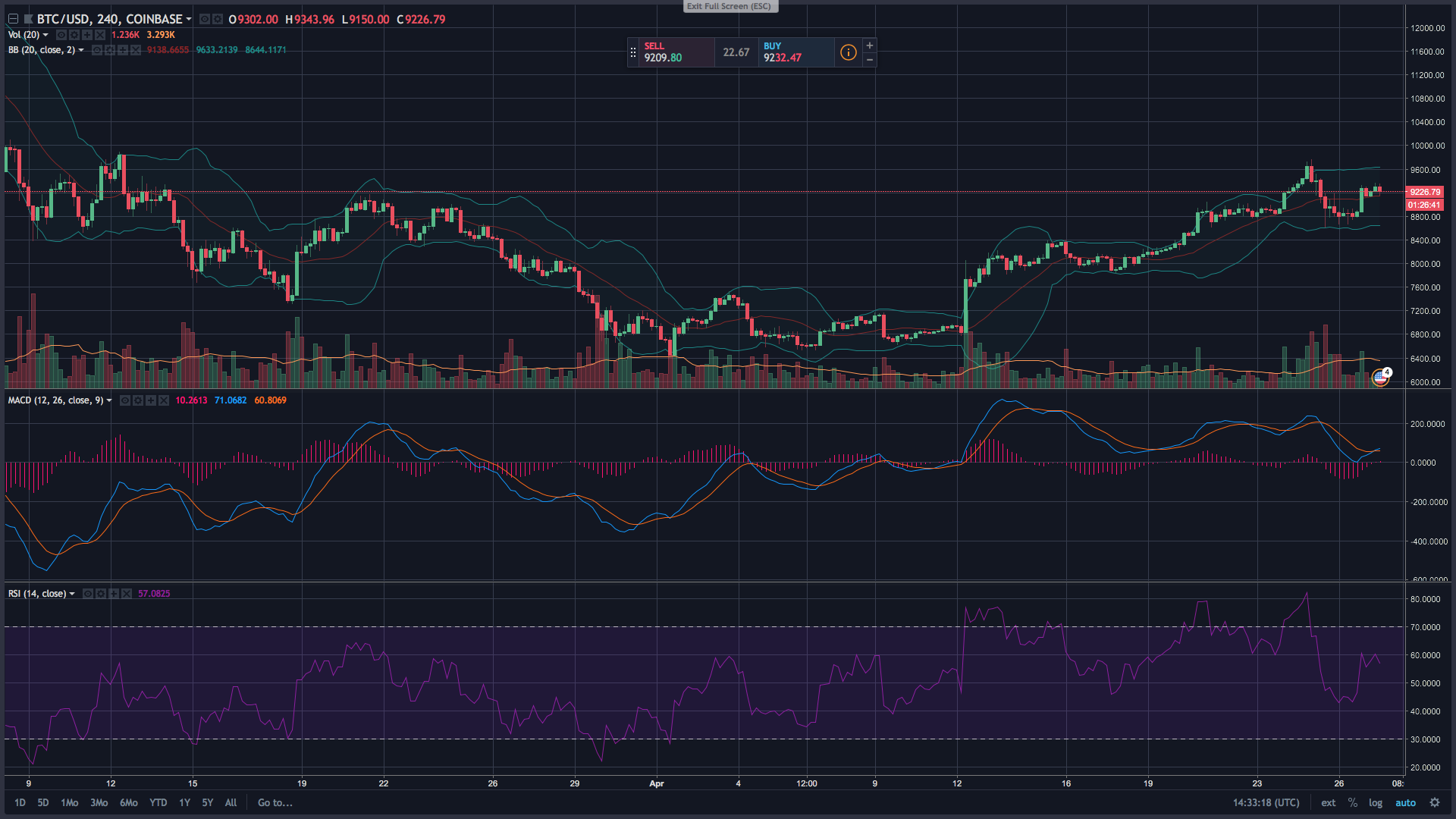Click the plus icon for MACD
Image resolution: width=1456 pixels, height=819 pixels.
151,400
